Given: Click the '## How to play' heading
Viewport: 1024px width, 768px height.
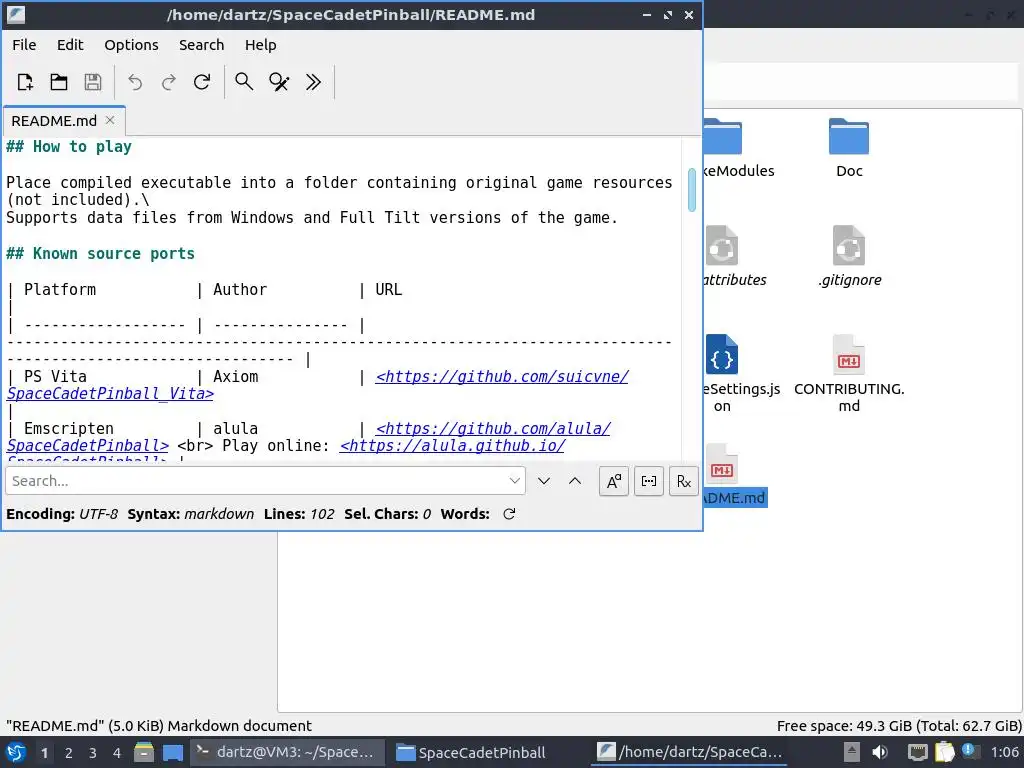Looking at the screenshot, I should [x=69, y=147].
